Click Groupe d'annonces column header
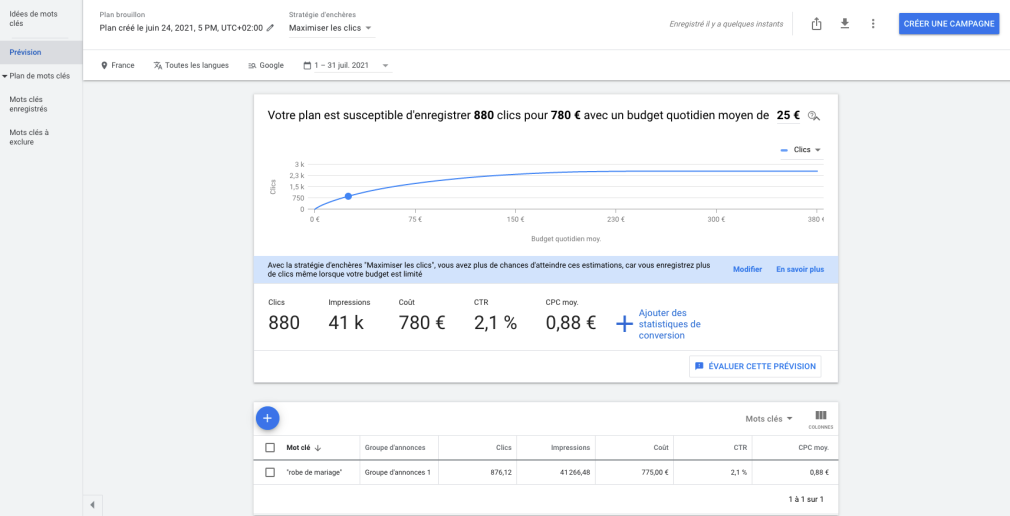Viewport: 1010px width, 516px height. click(393, 448)
